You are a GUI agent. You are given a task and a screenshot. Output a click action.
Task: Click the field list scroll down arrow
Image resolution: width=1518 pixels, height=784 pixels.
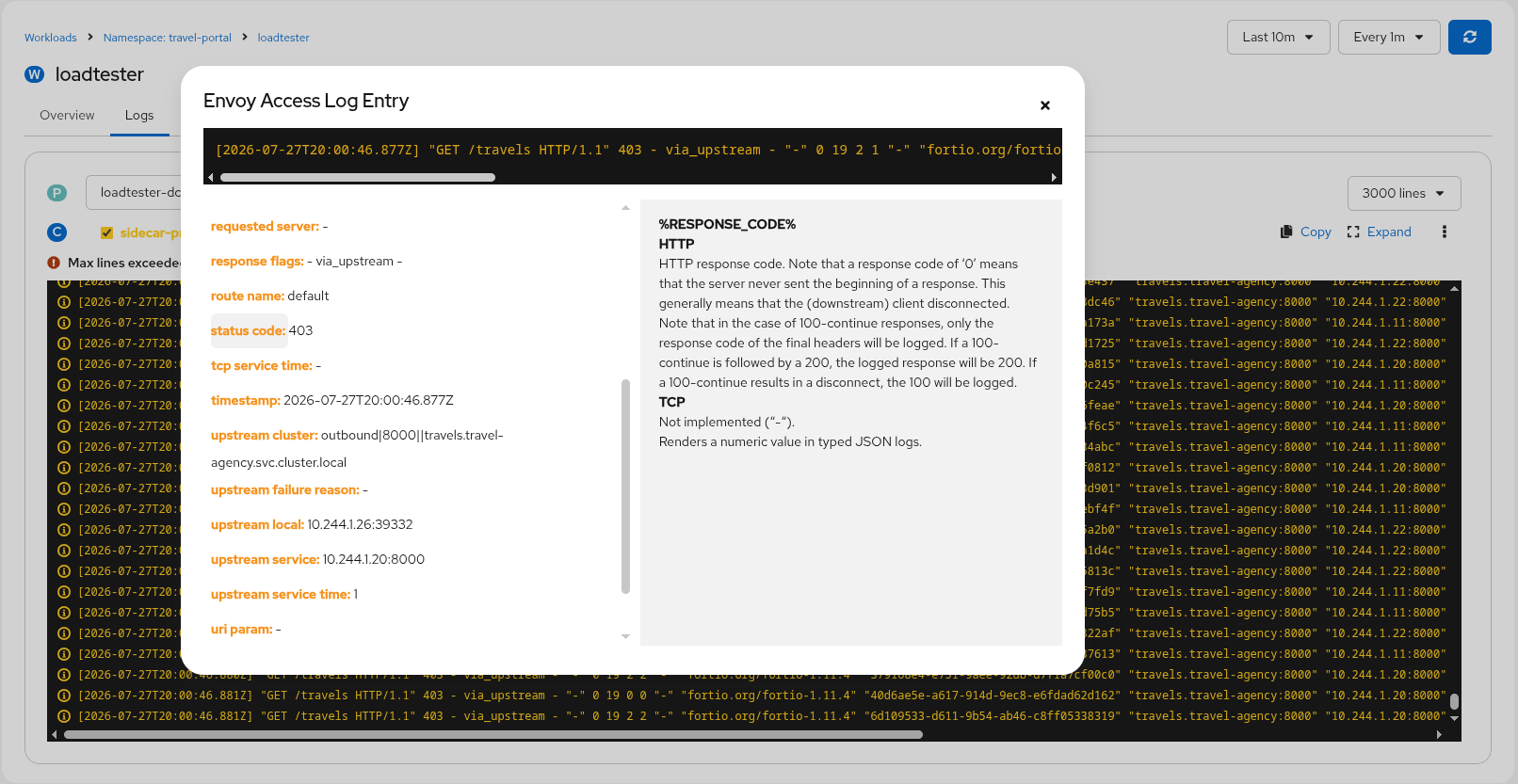[625, 637]
